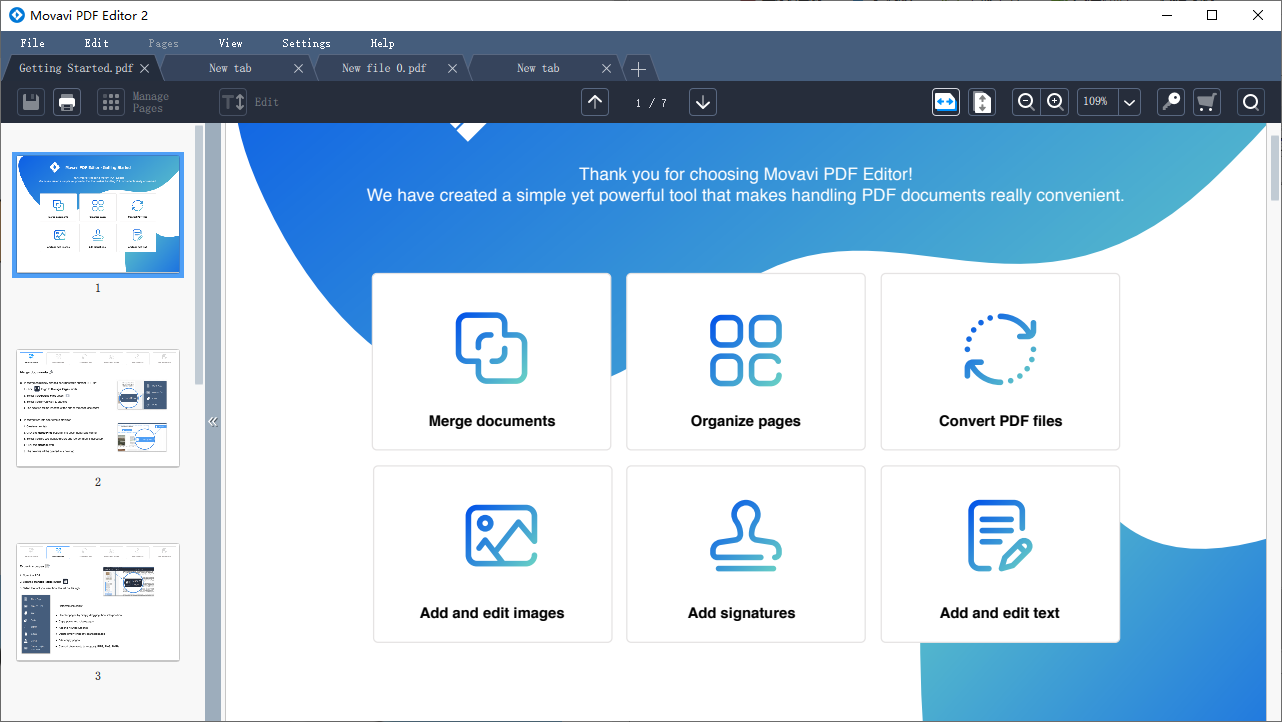Select the last New tab
Screen dimensions: 1282x722
coord(538,68)
